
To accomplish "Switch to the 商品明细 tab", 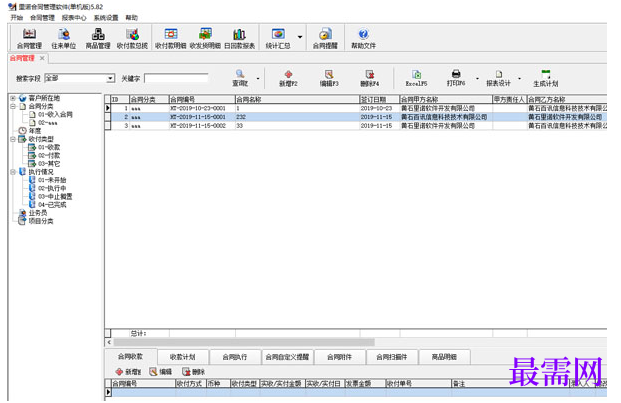I will pyautogui.click(x=444, y=357).
